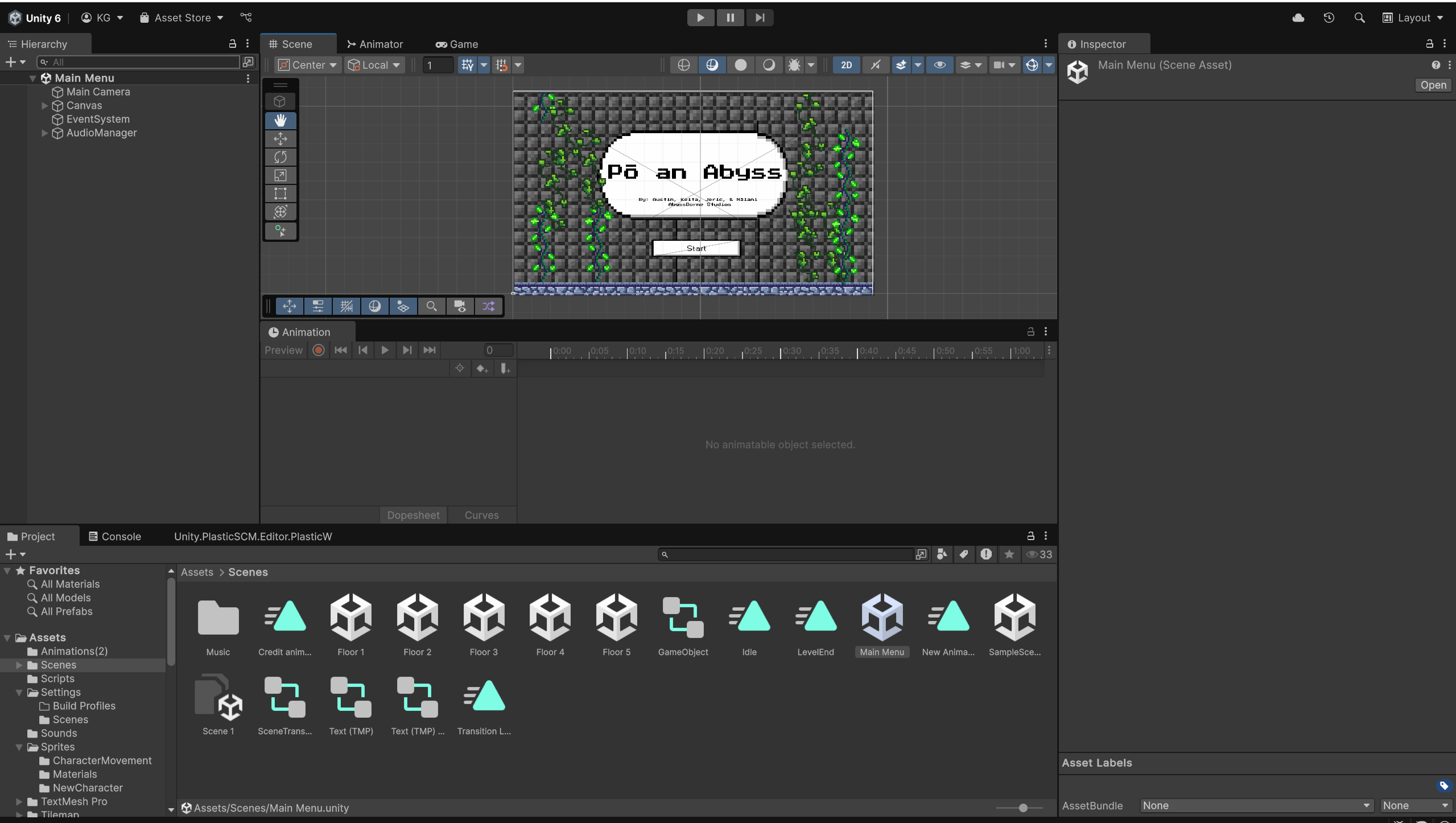Viewport: 1456px width, 823px height.
Task: Select the Hand view tool
Action: (x=280, y=120)
